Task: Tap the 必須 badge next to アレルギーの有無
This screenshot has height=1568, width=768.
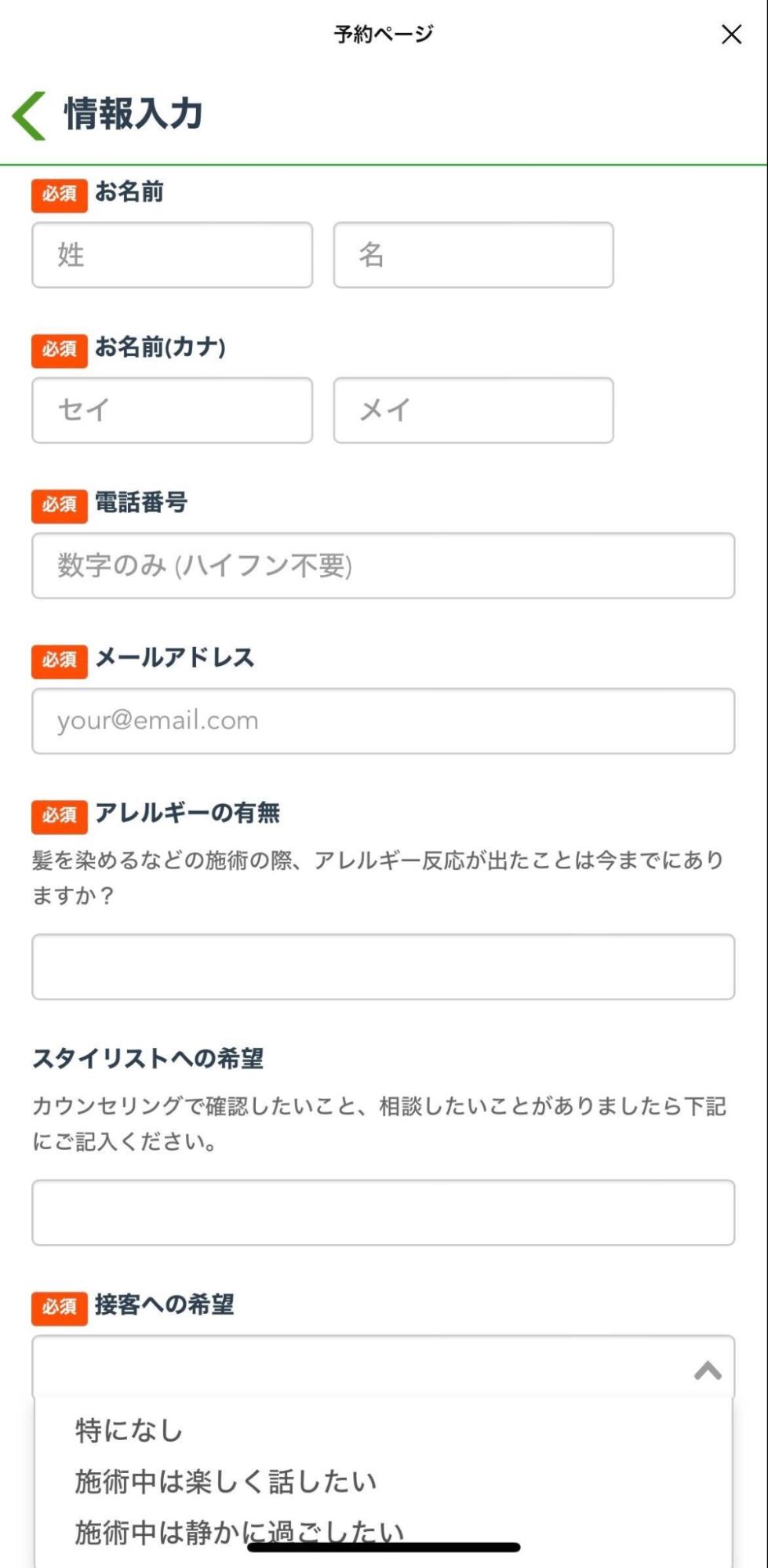Action: pyautogui.click(x=60, y=816)
